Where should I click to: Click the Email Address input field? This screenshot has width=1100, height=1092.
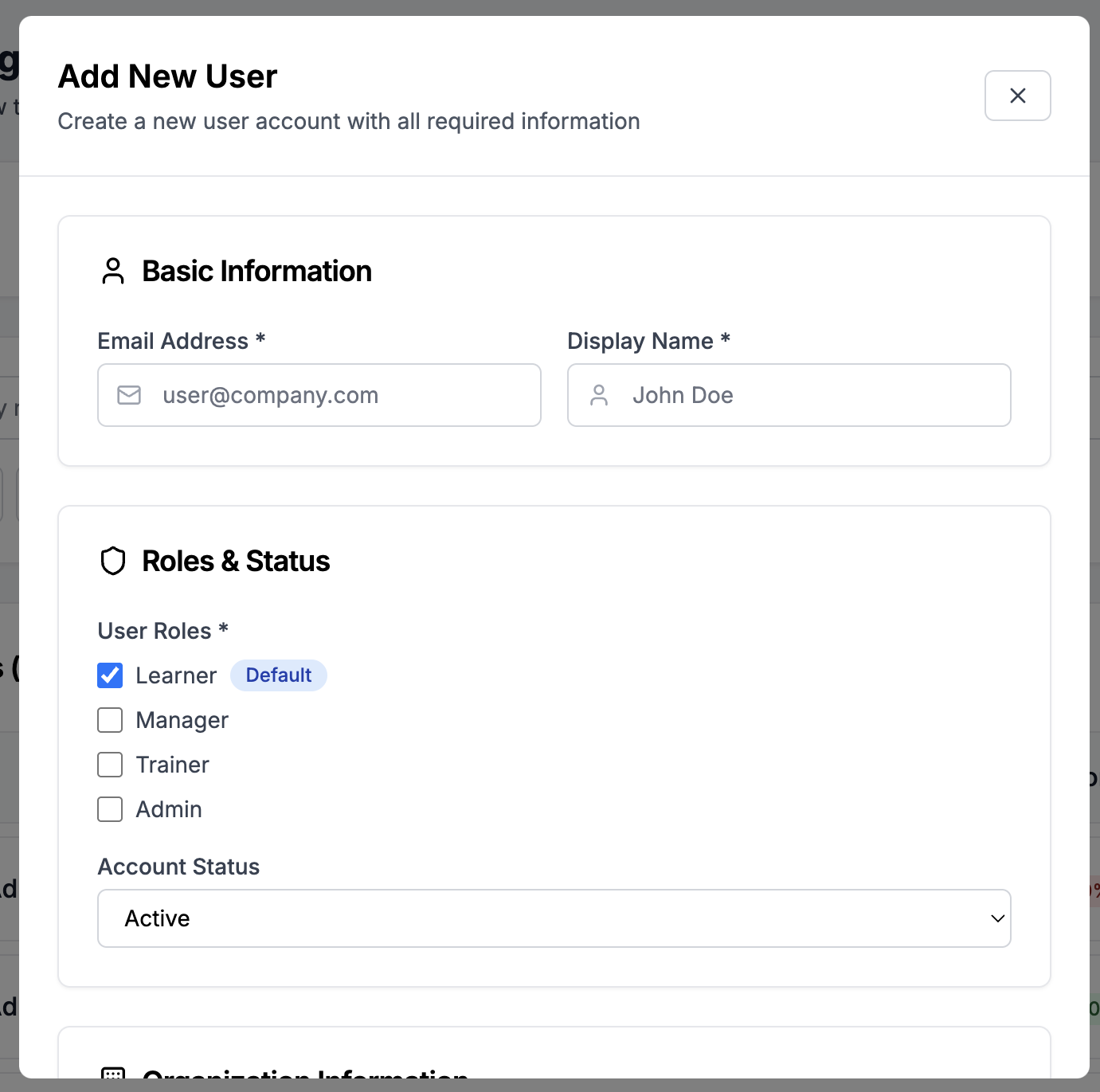click(319, 395)
